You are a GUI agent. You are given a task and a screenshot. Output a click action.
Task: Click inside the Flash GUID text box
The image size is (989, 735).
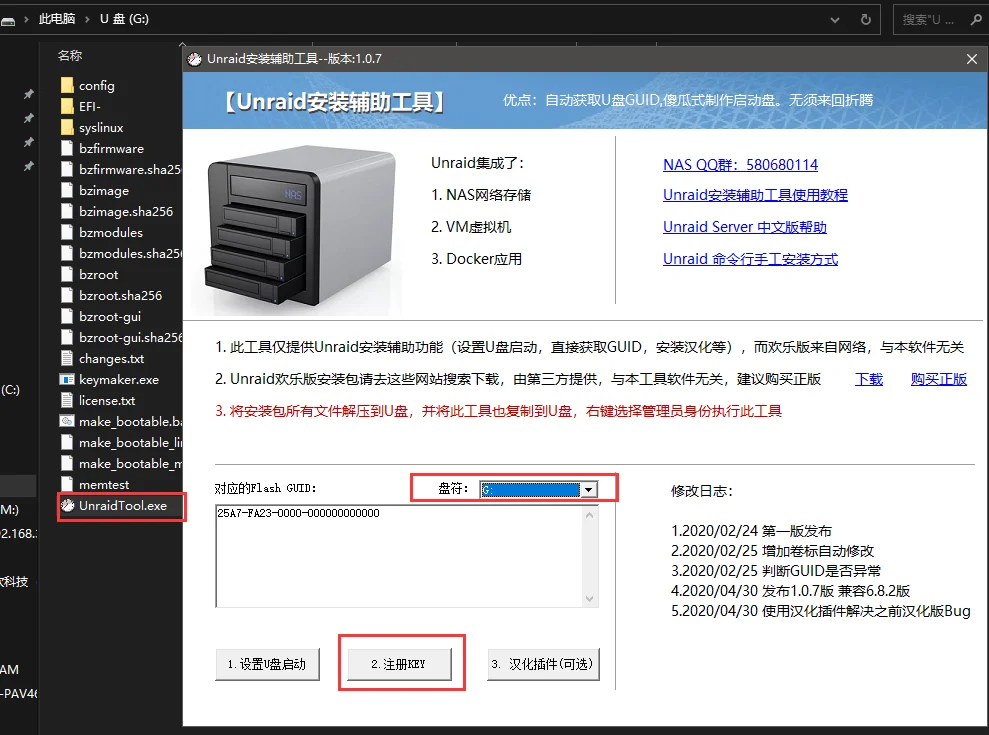tap(399, 556)
